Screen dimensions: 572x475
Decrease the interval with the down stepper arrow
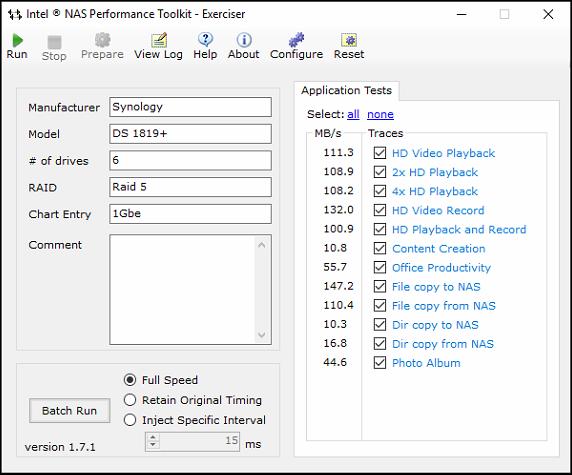point(153,446)
